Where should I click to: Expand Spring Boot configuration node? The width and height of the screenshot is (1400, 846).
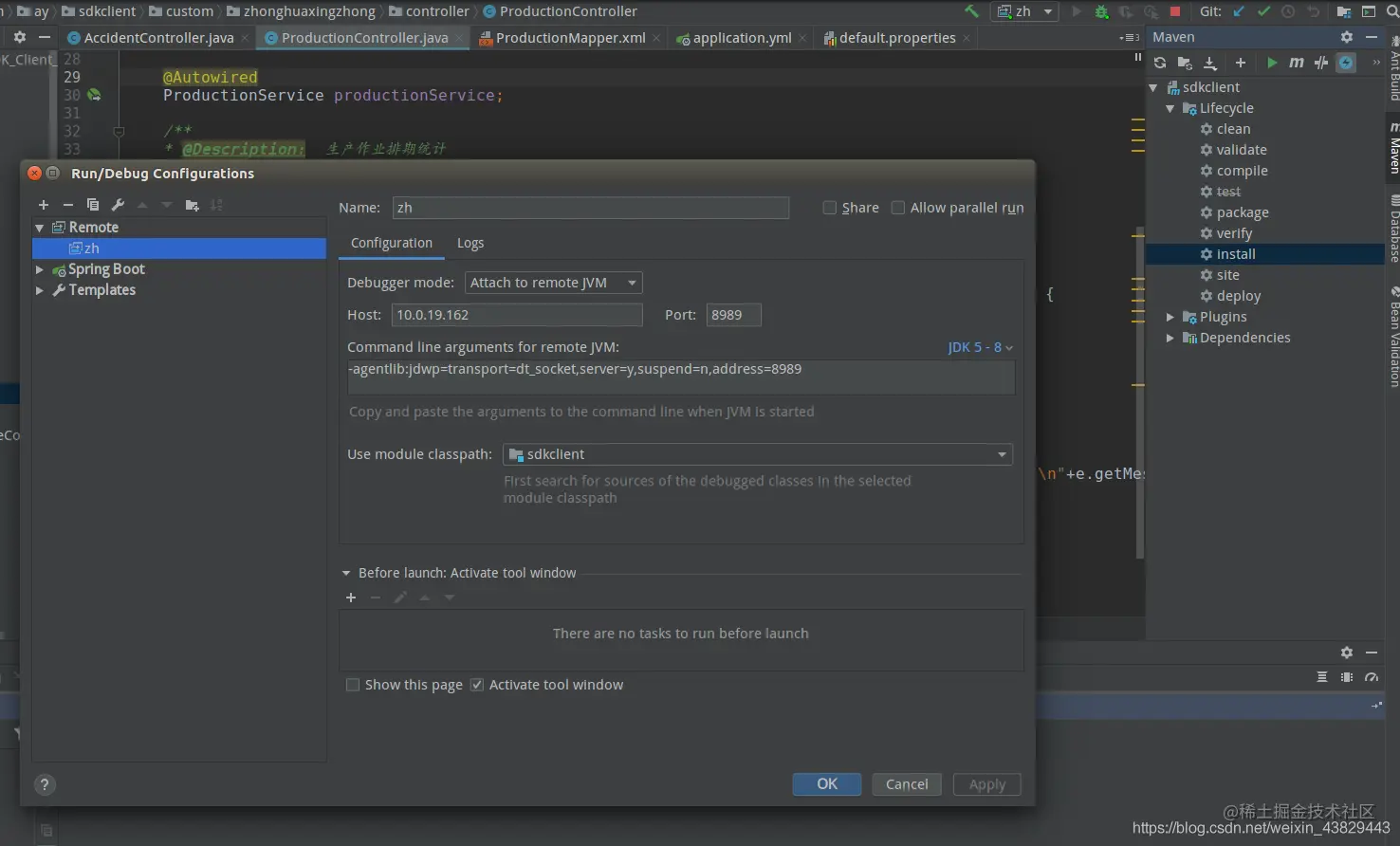click(40, 269)
